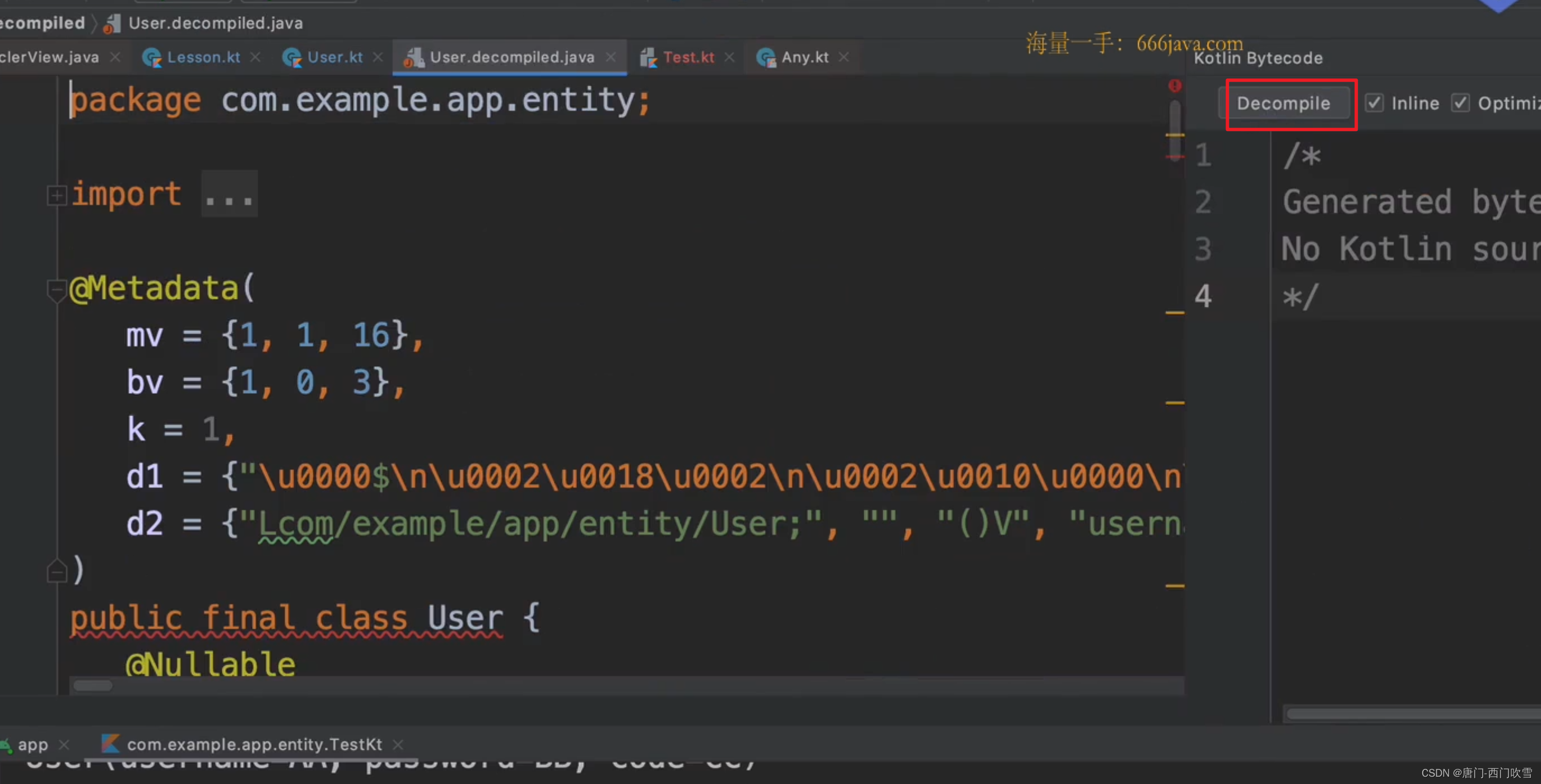The width and height of the screenshot is (1541, 784).
Task: Click the Kotlin file icon on User.kt tab
Action: 291,58
